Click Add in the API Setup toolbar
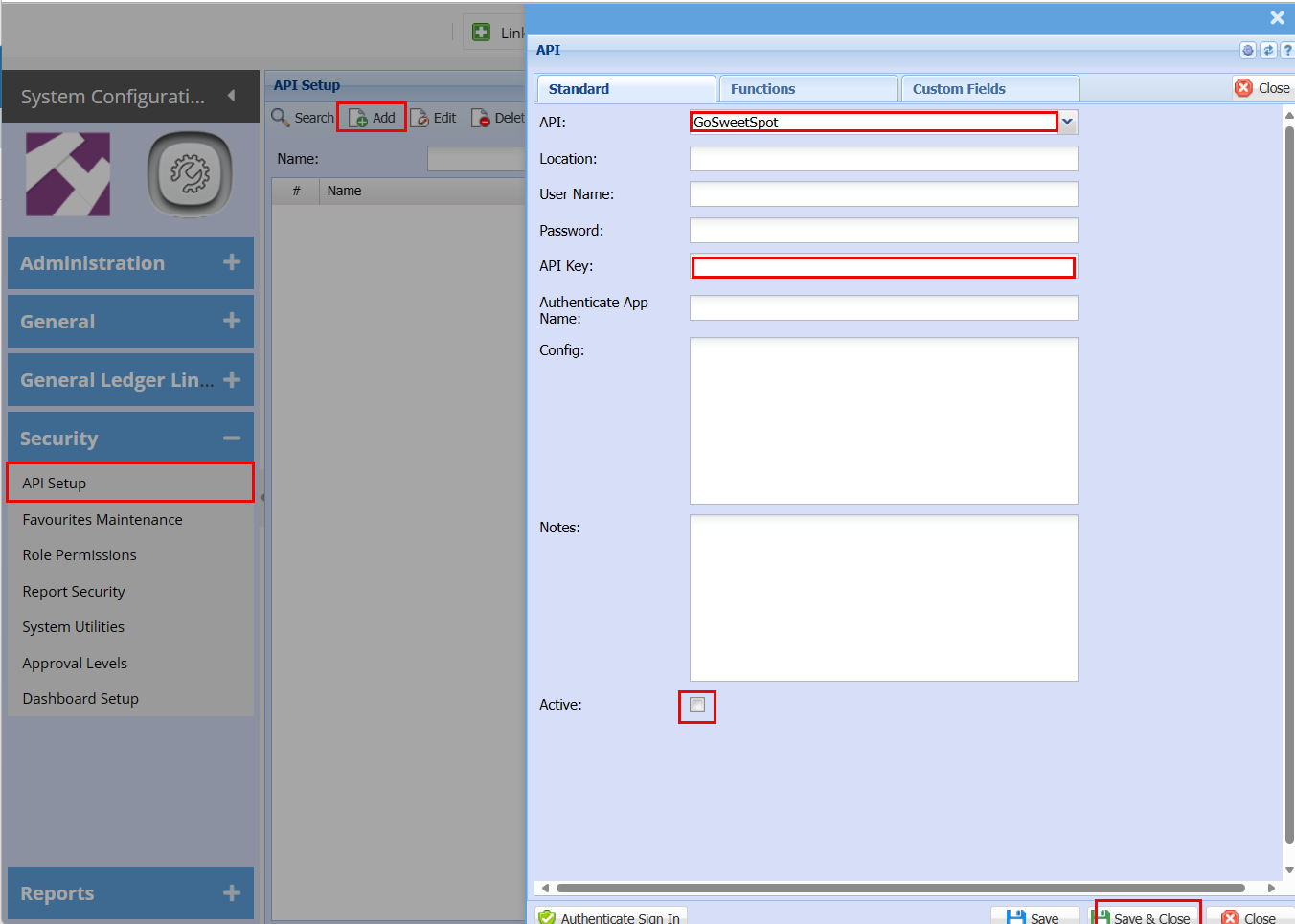This screenshot has height=924, width=1295. (373, 118)
